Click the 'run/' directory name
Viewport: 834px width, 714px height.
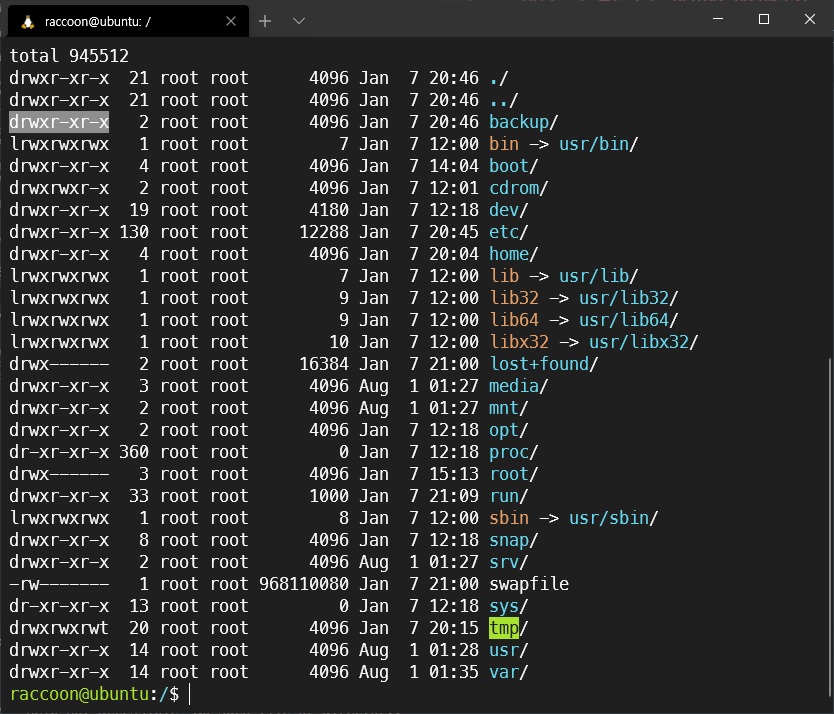pos(508,496)
